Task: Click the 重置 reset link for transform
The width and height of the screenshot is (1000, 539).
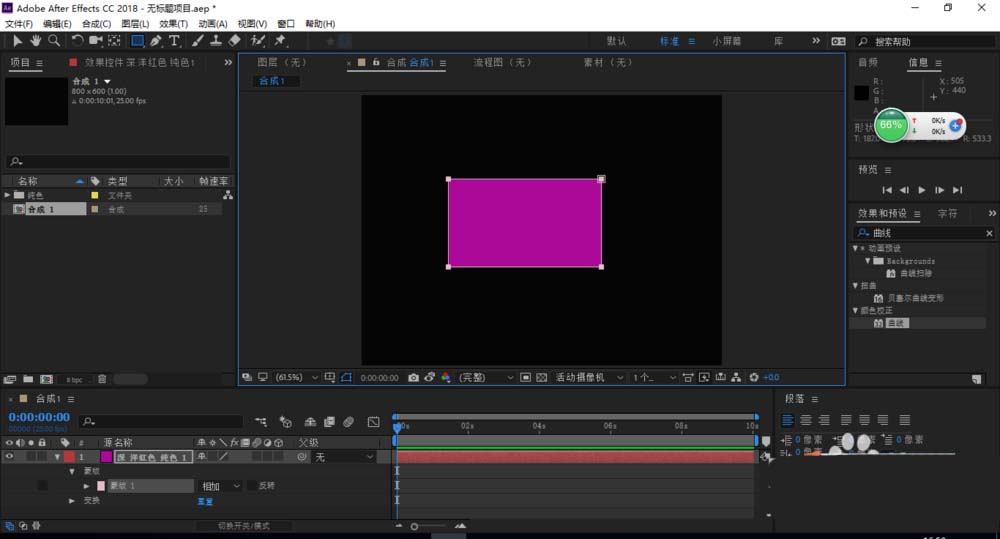Action: coord(205,501)
